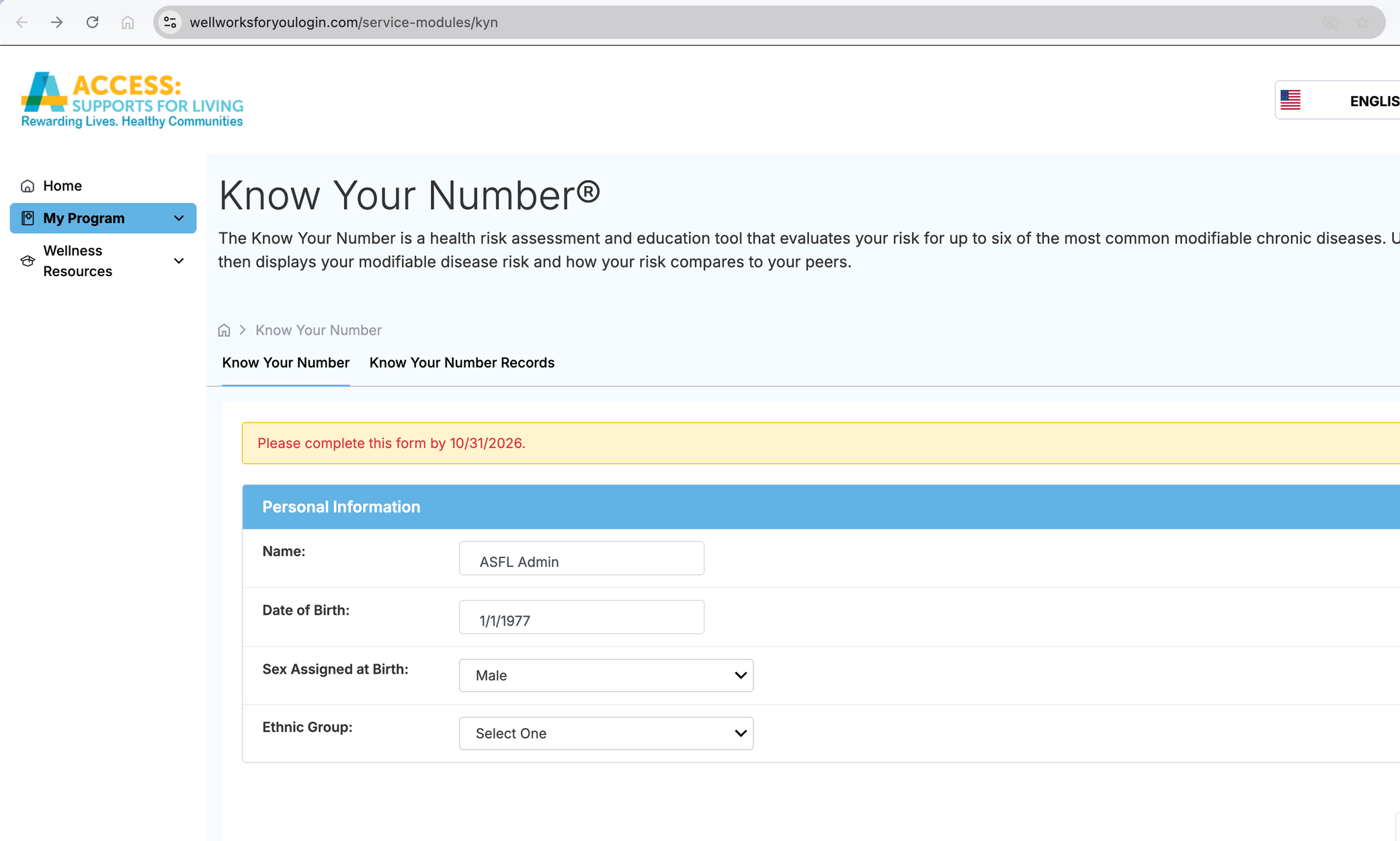Open the Sex Assigned at Birth dropdown
This screenshot has height=841, width=1400.
click(x=606, y=675)
